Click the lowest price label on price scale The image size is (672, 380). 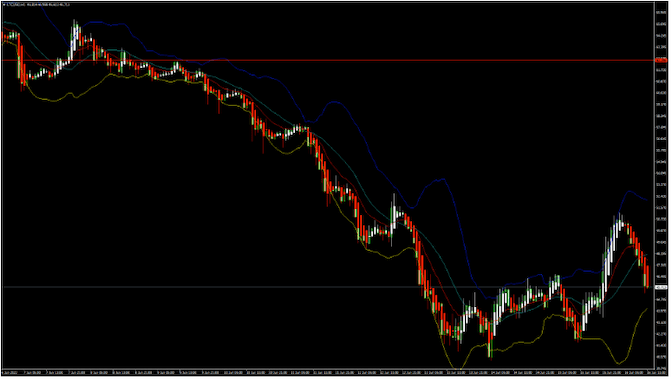pyautogui.click(x=661, y=368)
